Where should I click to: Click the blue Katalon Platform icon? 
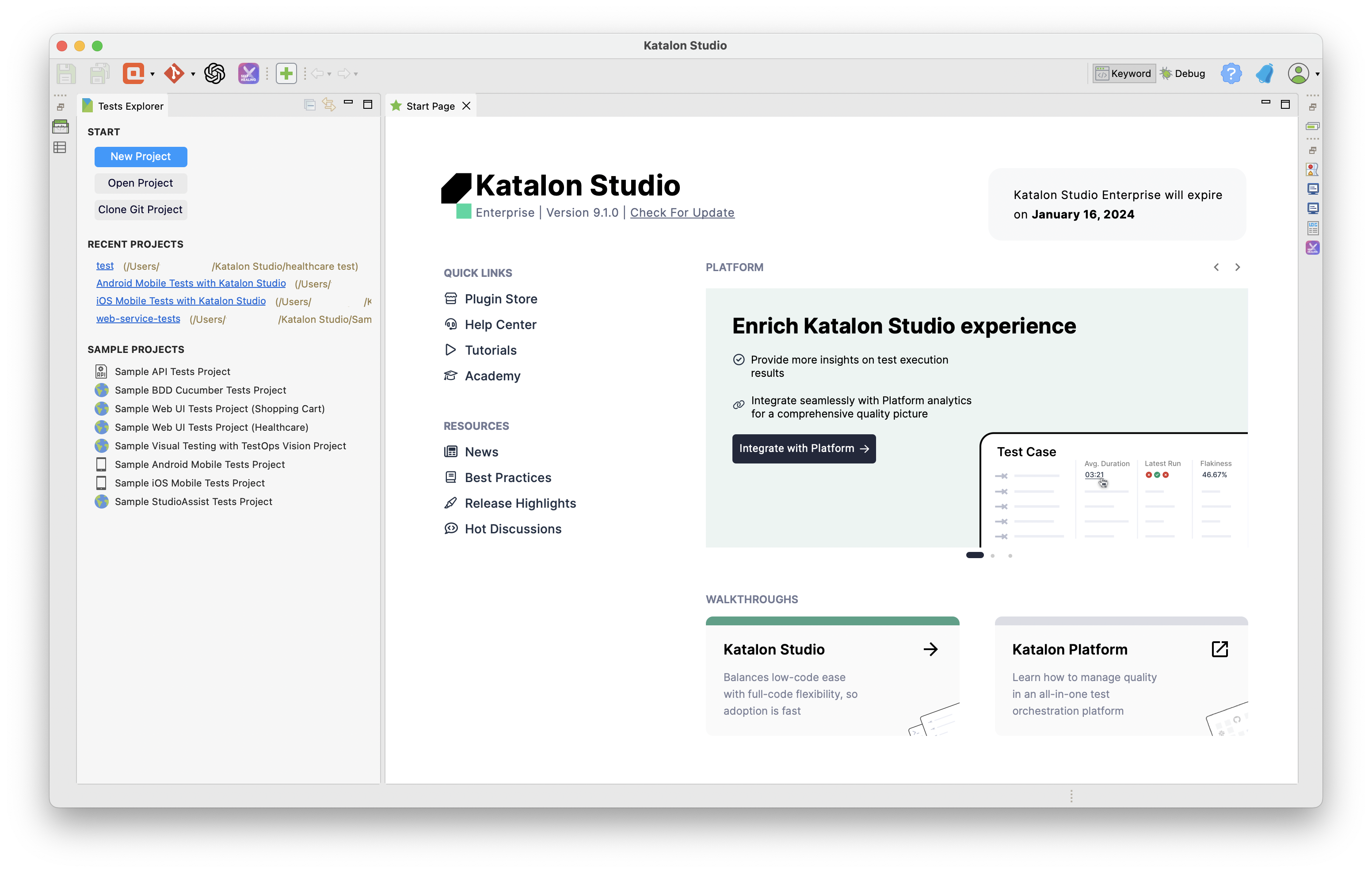(1265, 73)
